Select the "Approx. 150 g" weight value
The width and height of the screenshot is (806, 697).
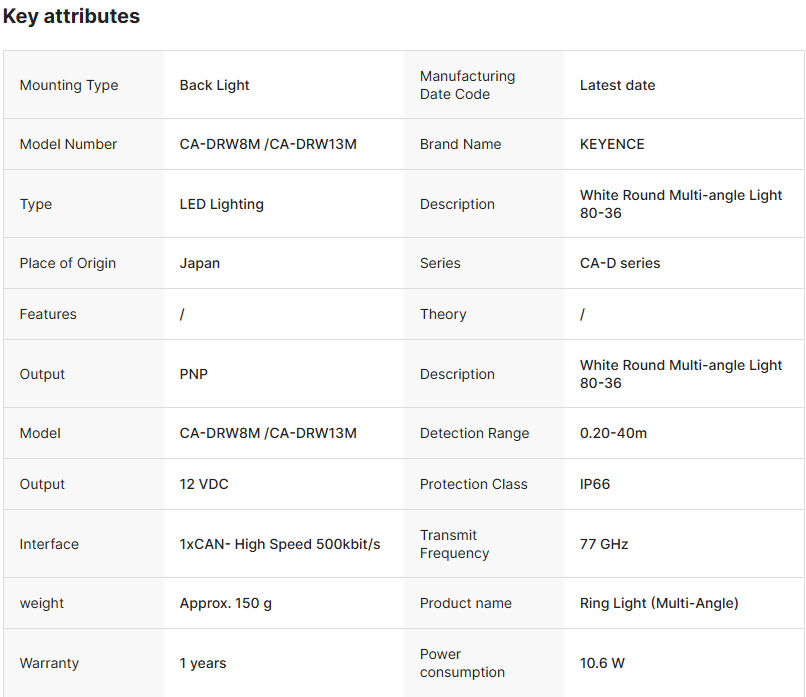coord(225,603)
